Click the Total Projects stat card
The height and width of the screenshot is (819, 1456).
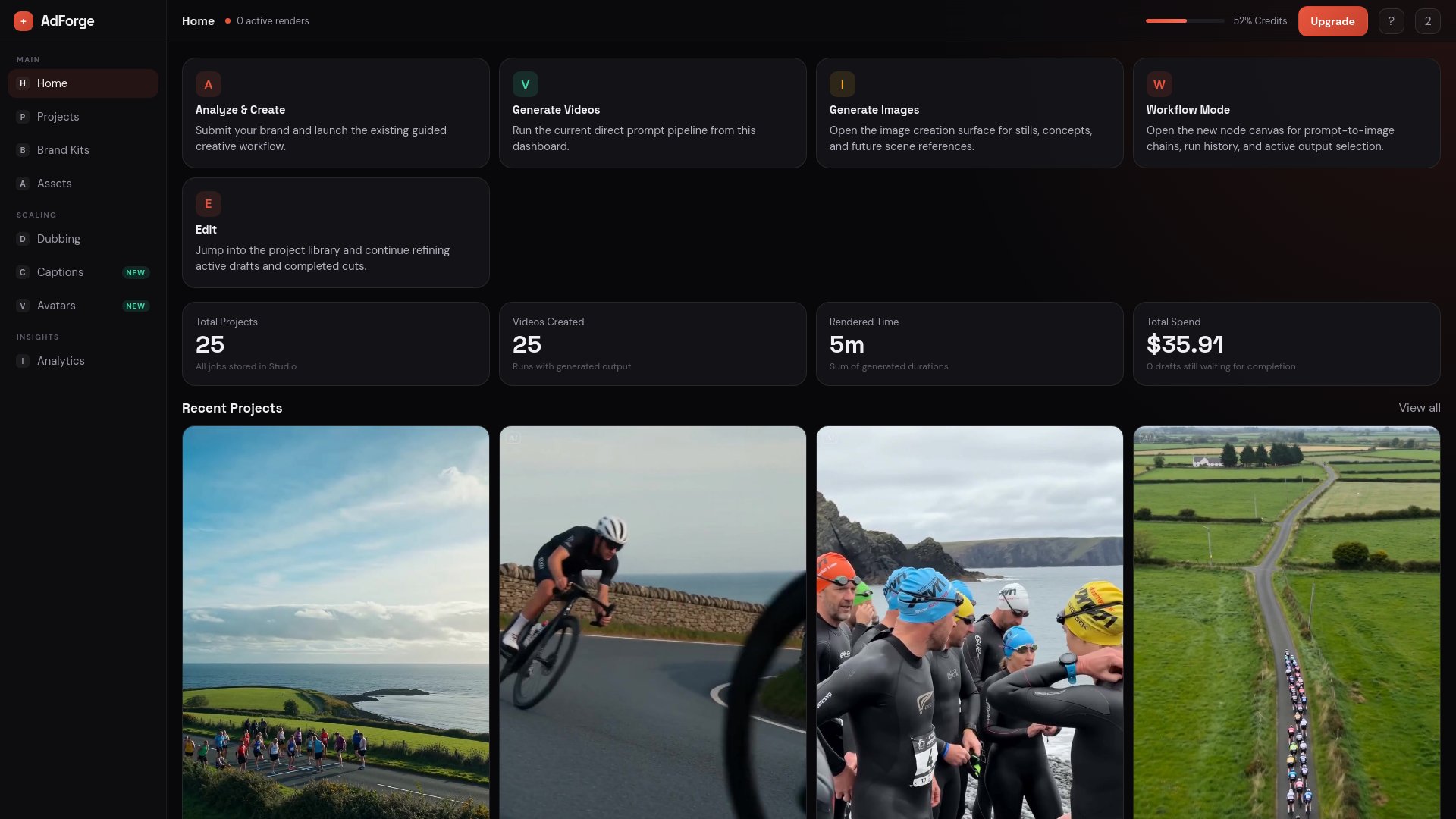coord(336,344)
